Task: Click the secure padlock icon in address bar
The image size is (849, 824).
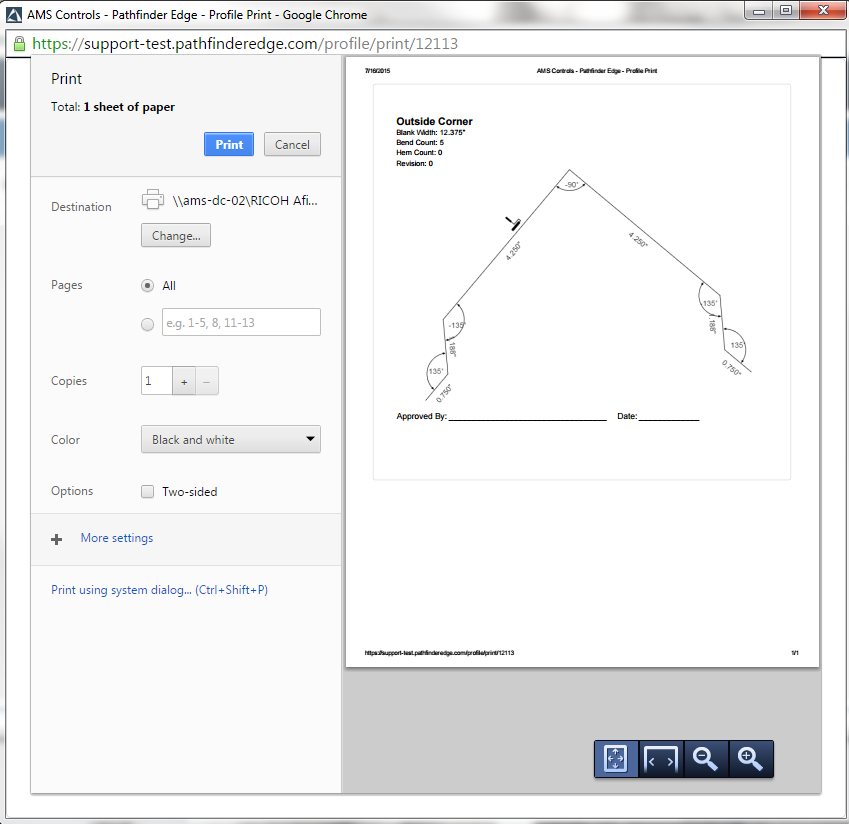Action: (x=19, y=44)
